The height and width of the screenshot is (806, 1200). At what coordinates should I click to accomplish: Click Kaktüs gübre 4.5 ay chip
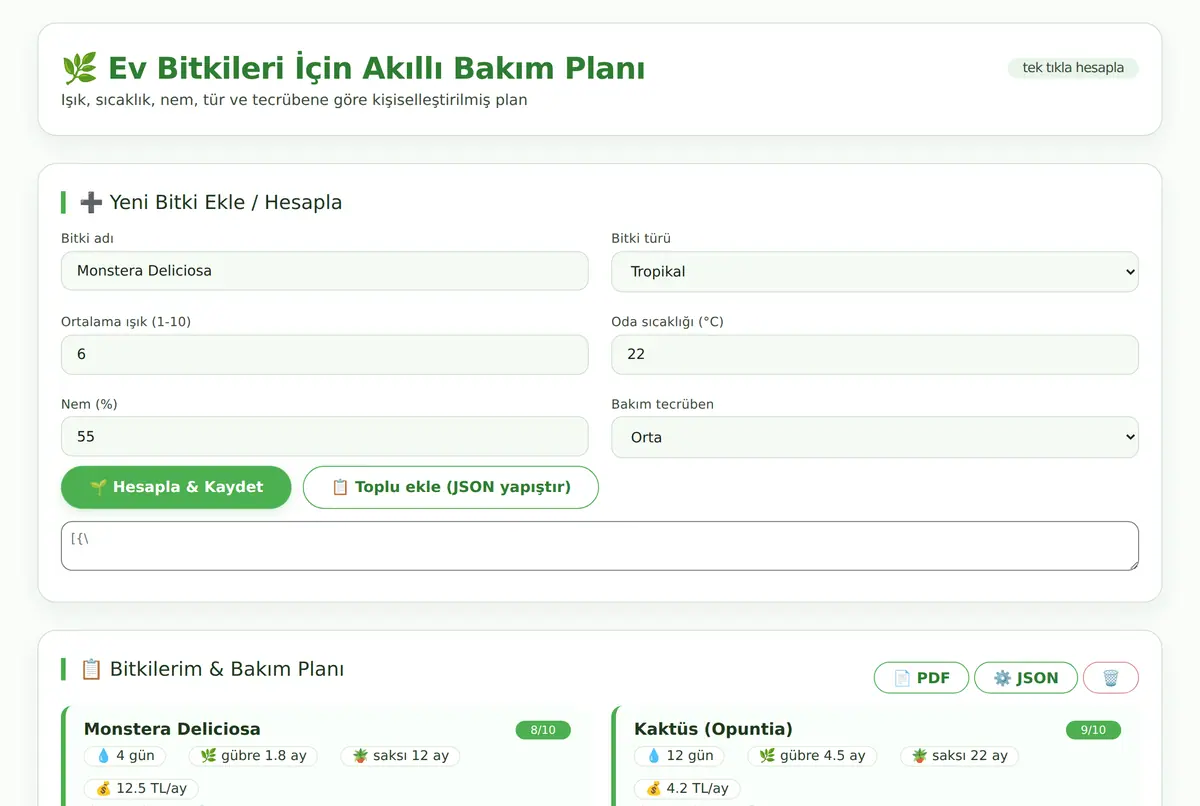[x=811, y=756]
